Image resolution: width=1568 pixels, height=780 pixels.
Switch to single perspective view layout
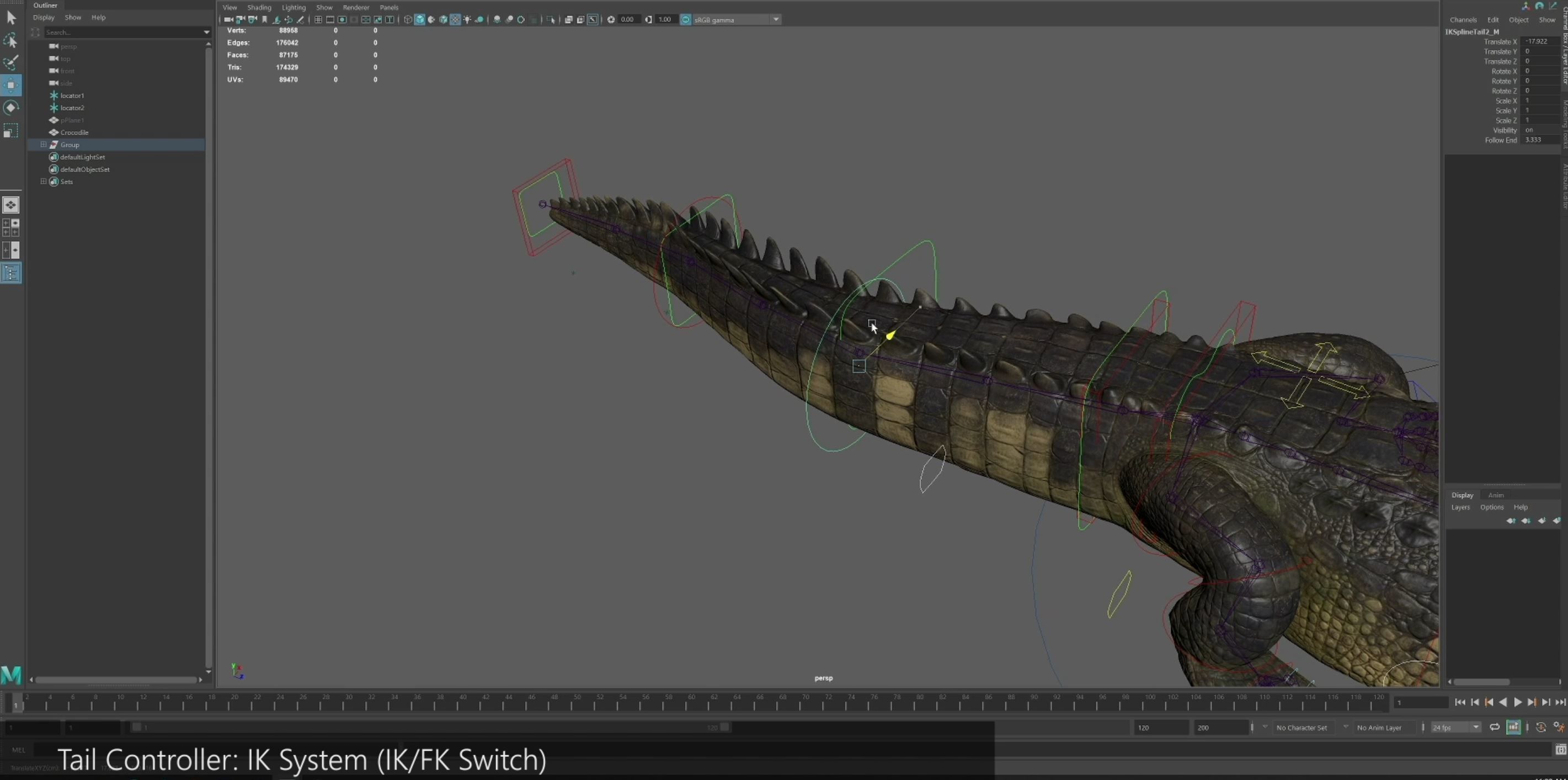pos(11,205)
